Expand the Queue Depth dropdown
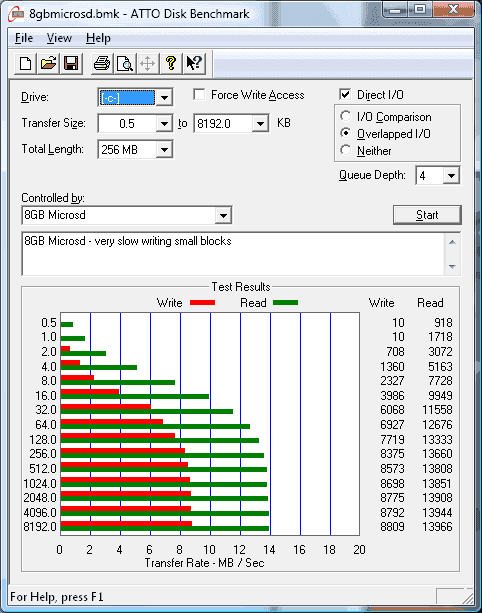 click(451, 176)
